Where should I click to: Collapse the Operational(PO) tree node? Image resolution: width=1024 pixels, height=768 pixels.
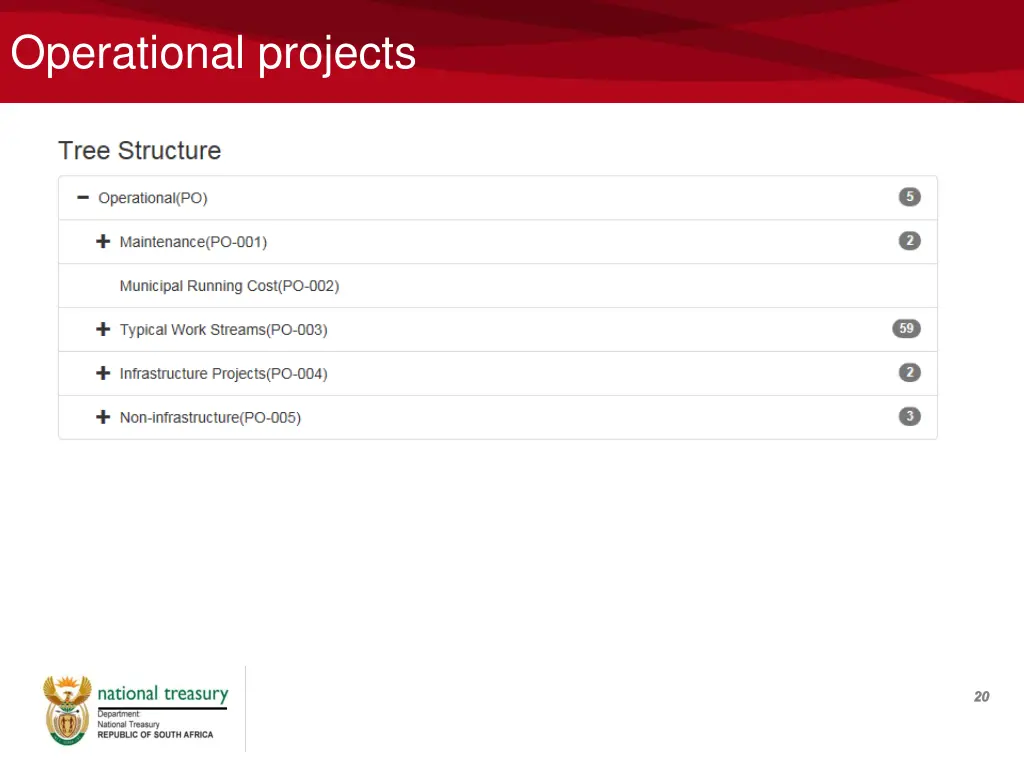pos(83,197)
